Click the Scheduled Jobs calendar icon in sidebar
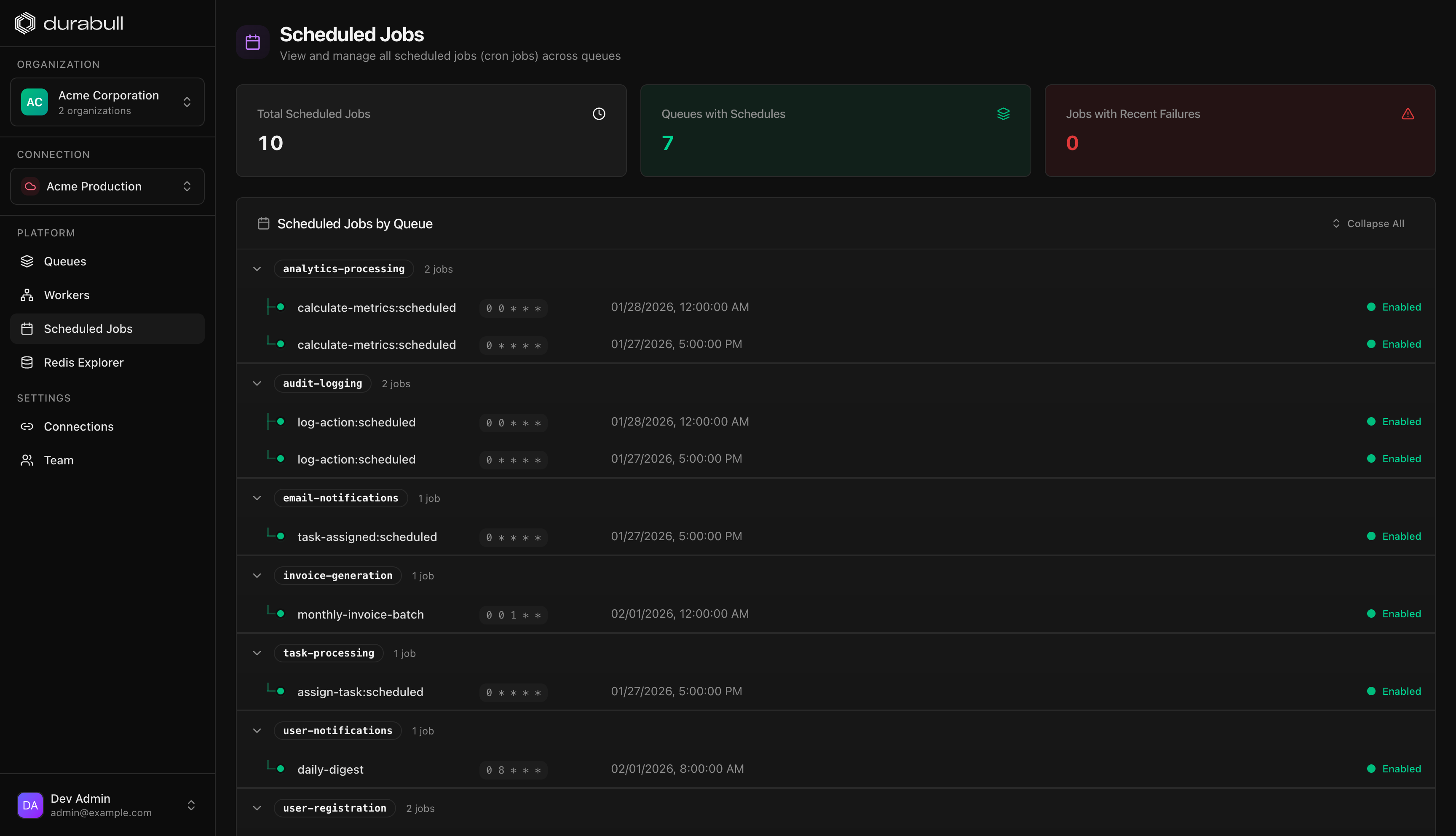Image resolution: width=1456 pixels, height=836 pixels. 27,329
